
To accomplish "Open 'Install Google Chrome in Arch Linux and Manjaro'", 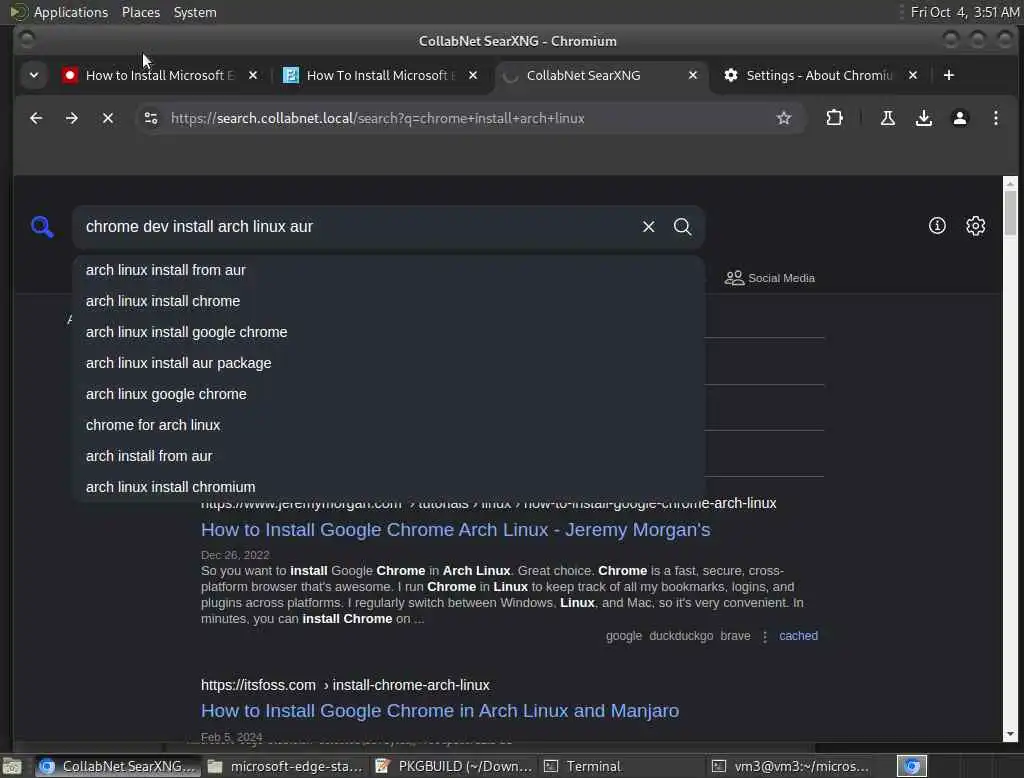I will [440, 711].
